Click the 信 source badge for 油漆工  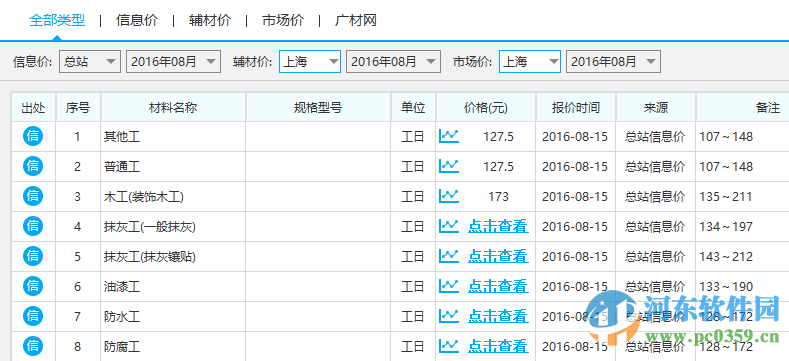33,286
